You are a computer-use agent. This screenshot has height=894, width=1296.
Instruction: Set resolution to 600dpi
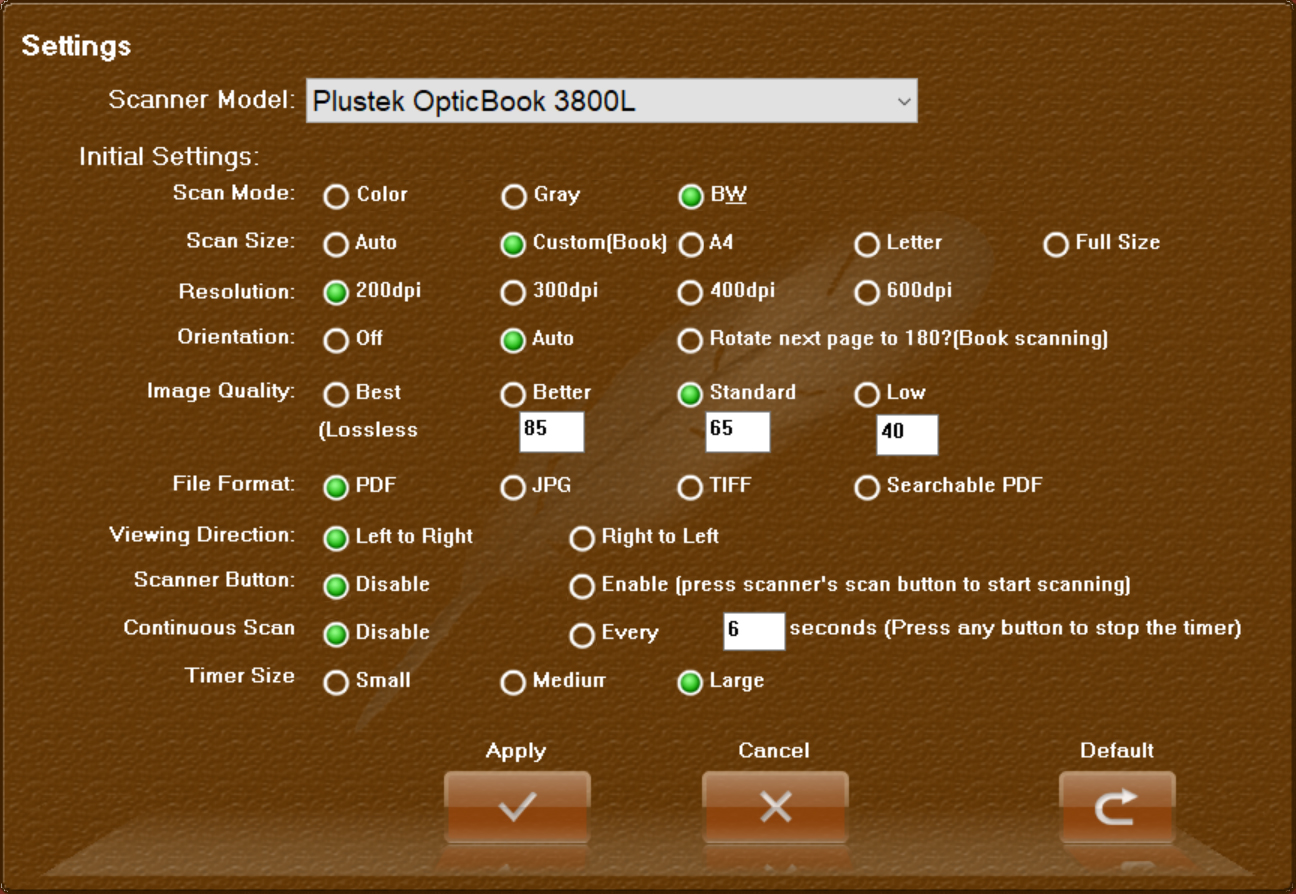coord(865,293)
